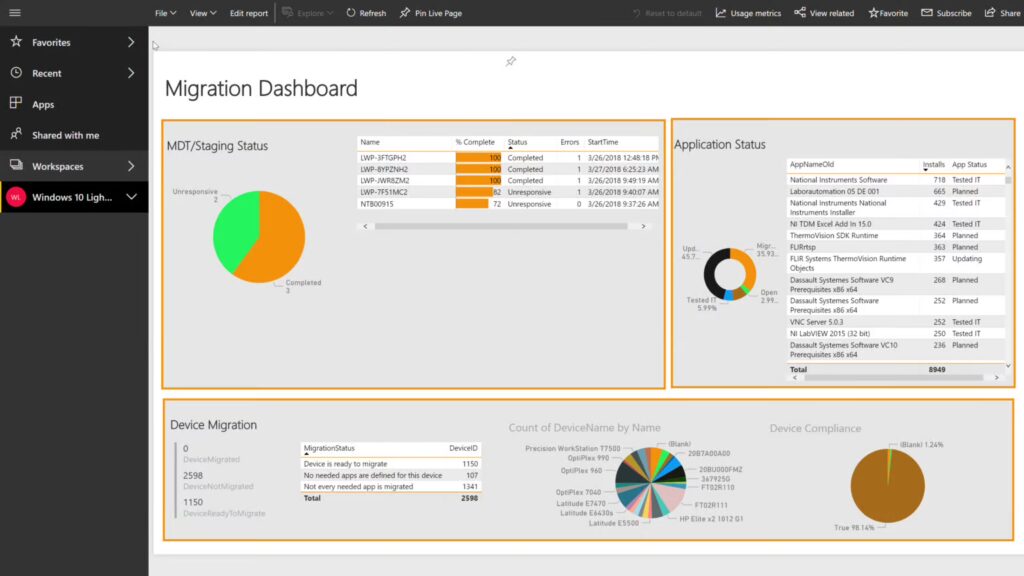Screen dimensions: 1024x576
Task: Open Apps from the sidebar
Action: 43,104
